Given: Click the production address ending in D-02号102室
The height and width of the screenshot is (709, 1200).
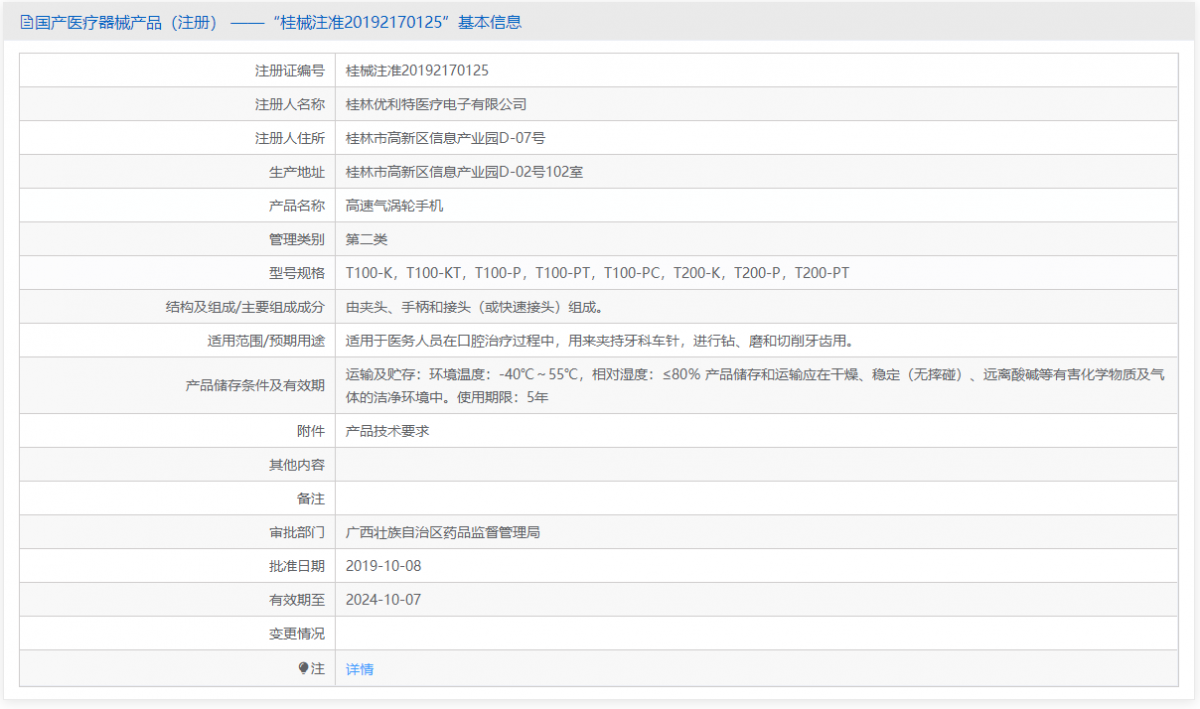Looking at the screenshot, I should point(464,172).
